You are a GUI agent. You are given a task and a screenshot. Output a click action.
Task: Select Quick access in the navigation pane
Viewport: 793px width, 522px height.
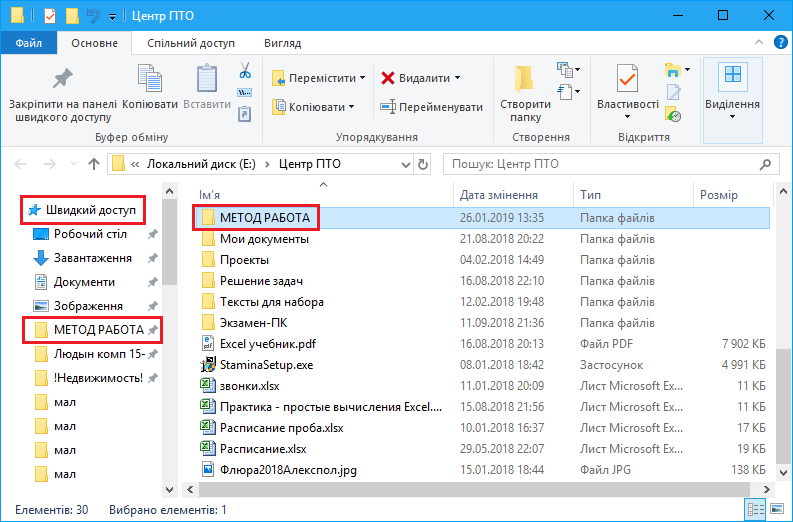click(x=83, y=210)
